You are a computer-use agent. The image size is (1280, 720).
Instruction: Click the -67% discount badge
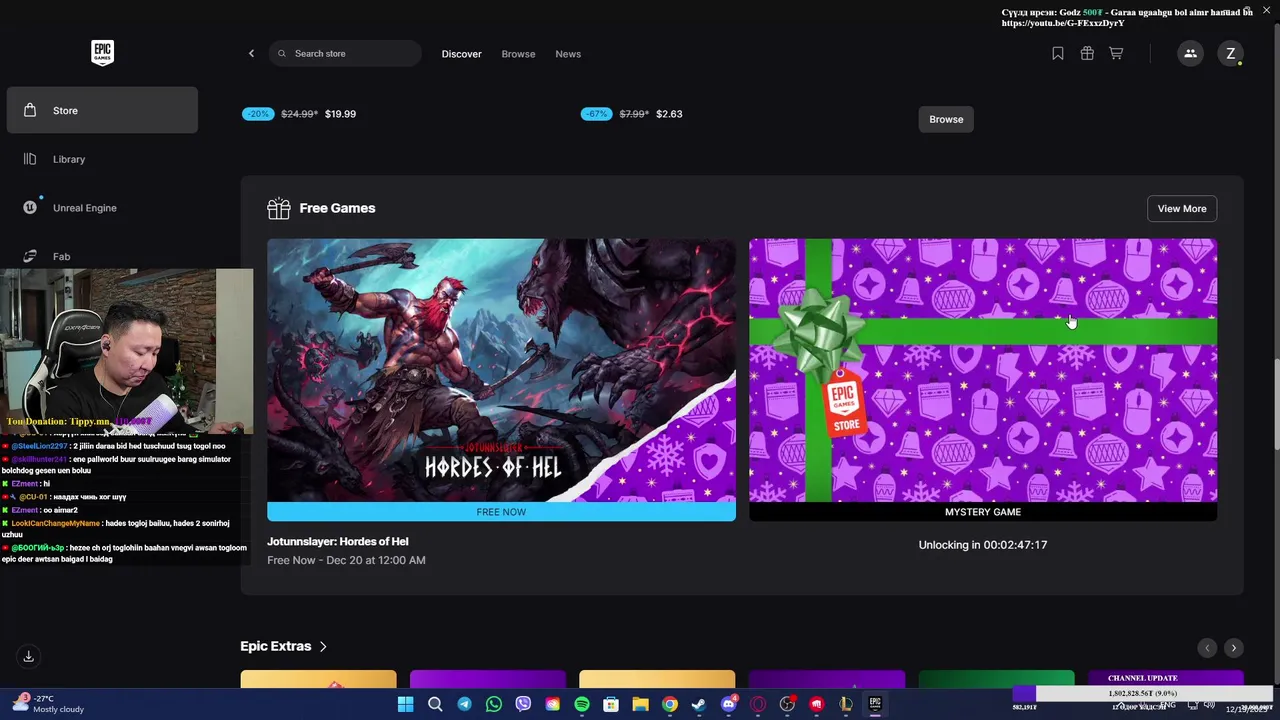(597, 114)
